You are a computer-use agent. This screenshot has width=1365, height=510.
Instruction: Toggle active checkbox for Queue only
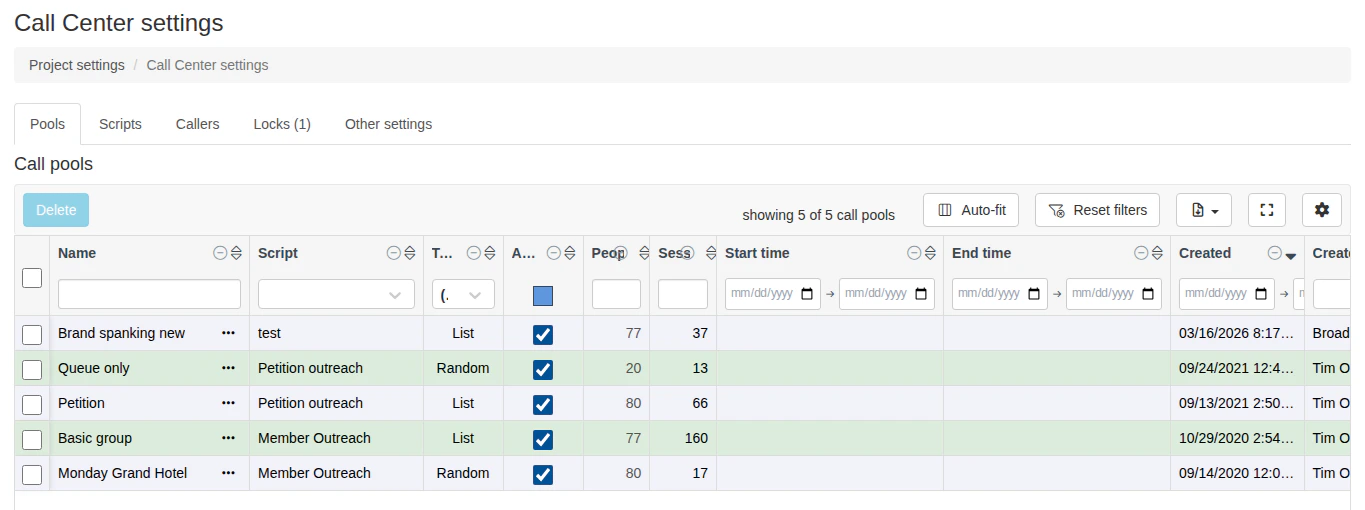click(543, 369)
